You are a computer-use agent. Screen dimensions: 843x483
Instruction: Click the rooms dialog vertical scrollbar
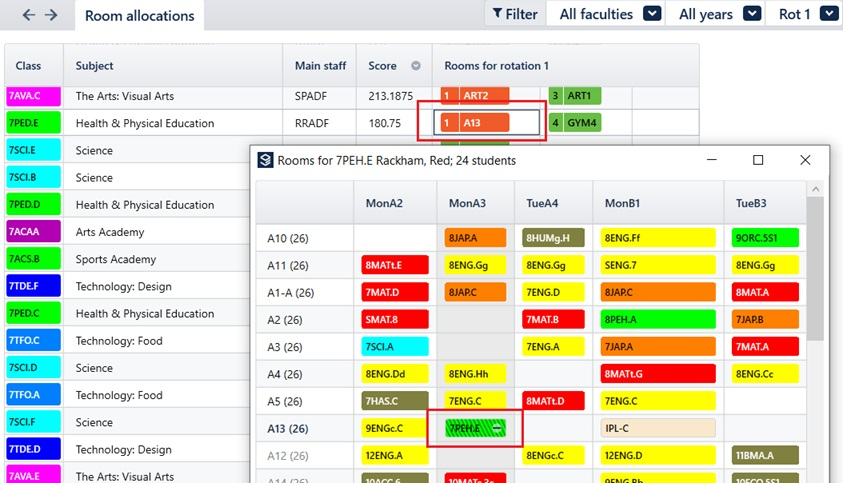[x=815, y=269]
